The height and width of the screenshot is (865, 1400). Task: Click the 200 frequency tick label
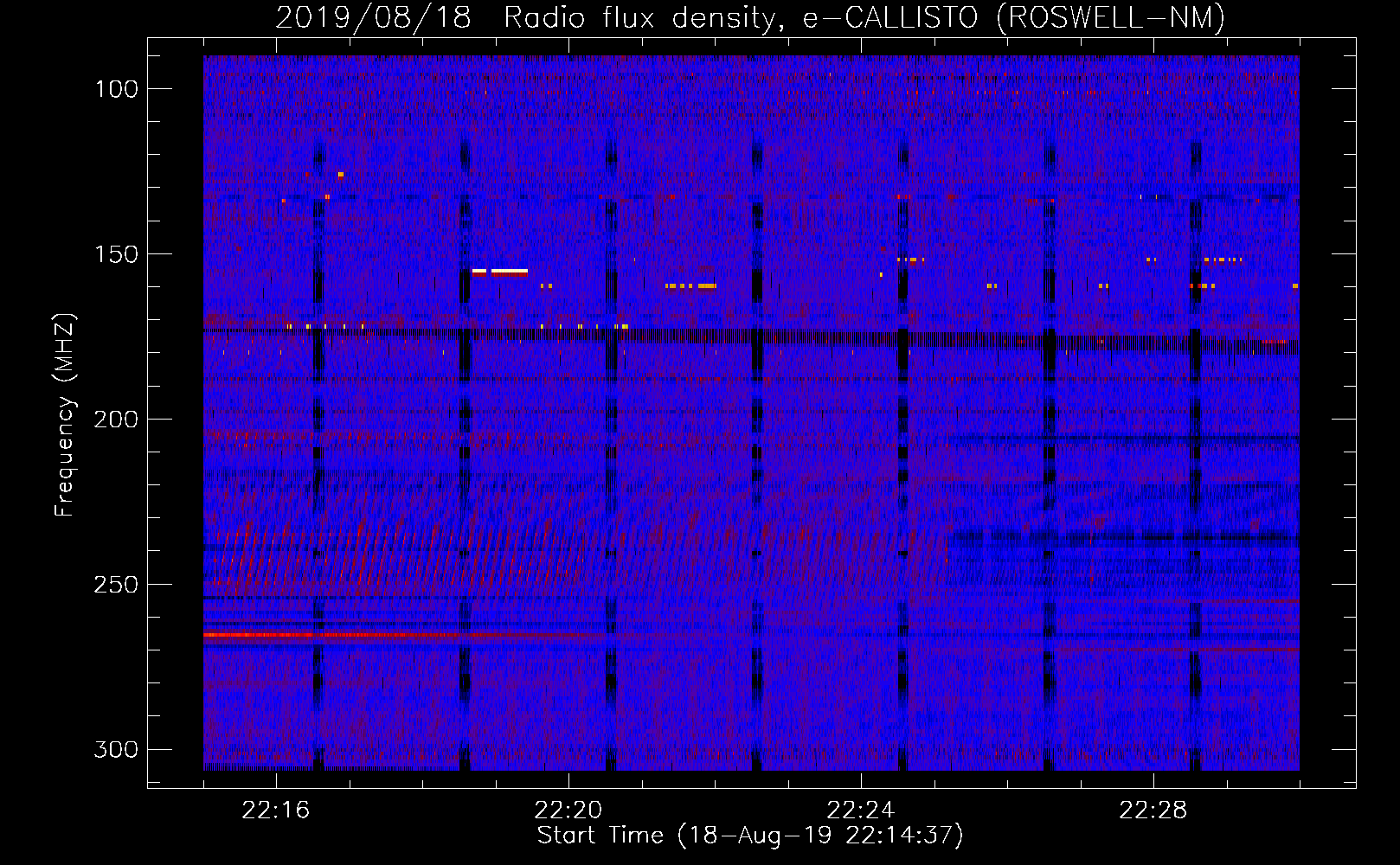116,420
